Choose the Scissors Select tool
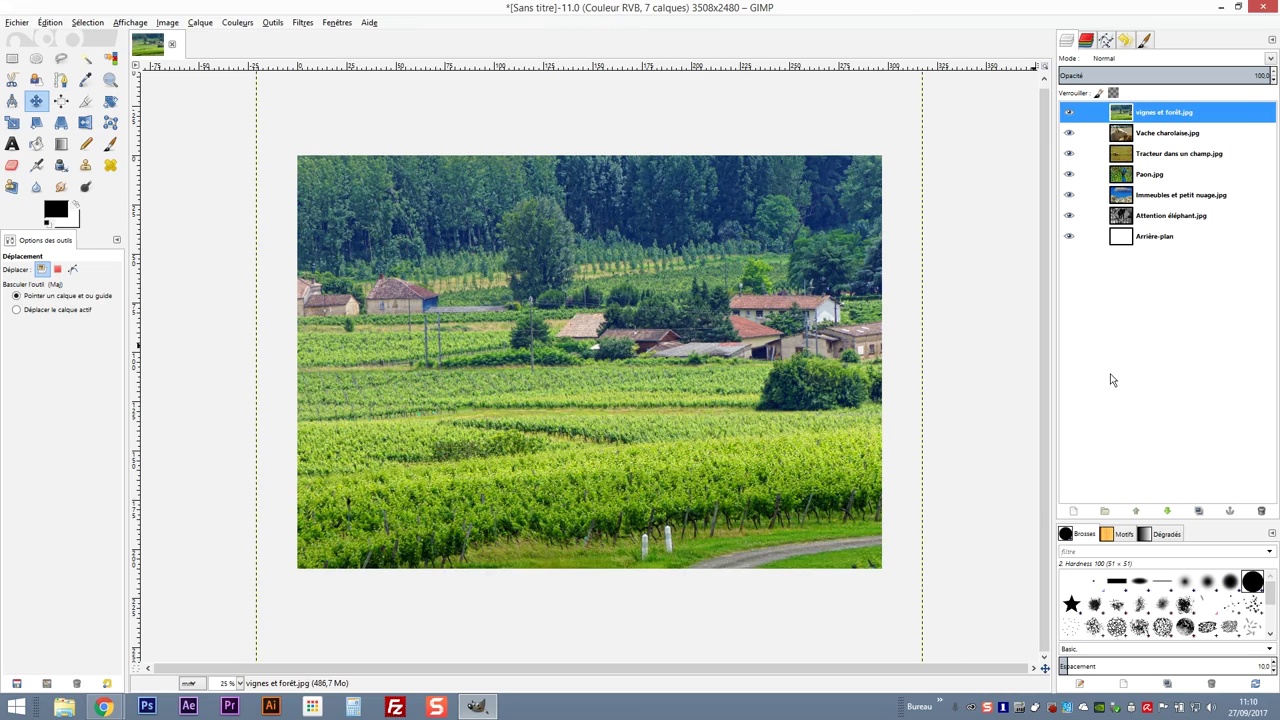 [12, 80]
